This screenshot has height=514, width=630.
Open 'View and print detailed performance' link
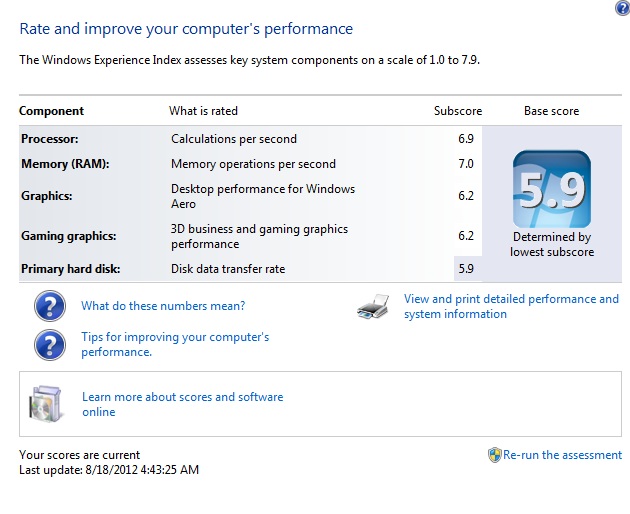click(511, 306)
